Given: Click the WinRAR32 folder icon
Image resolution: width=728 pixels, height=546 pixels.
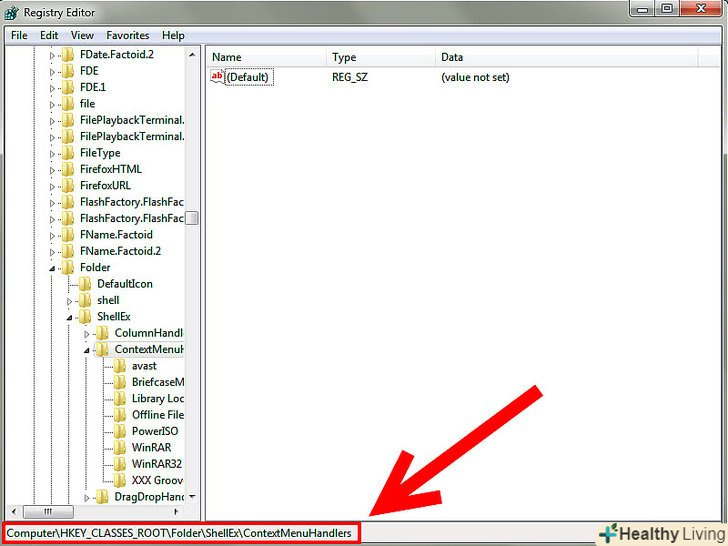Looking at the screenshot, I should click(120, 464).
